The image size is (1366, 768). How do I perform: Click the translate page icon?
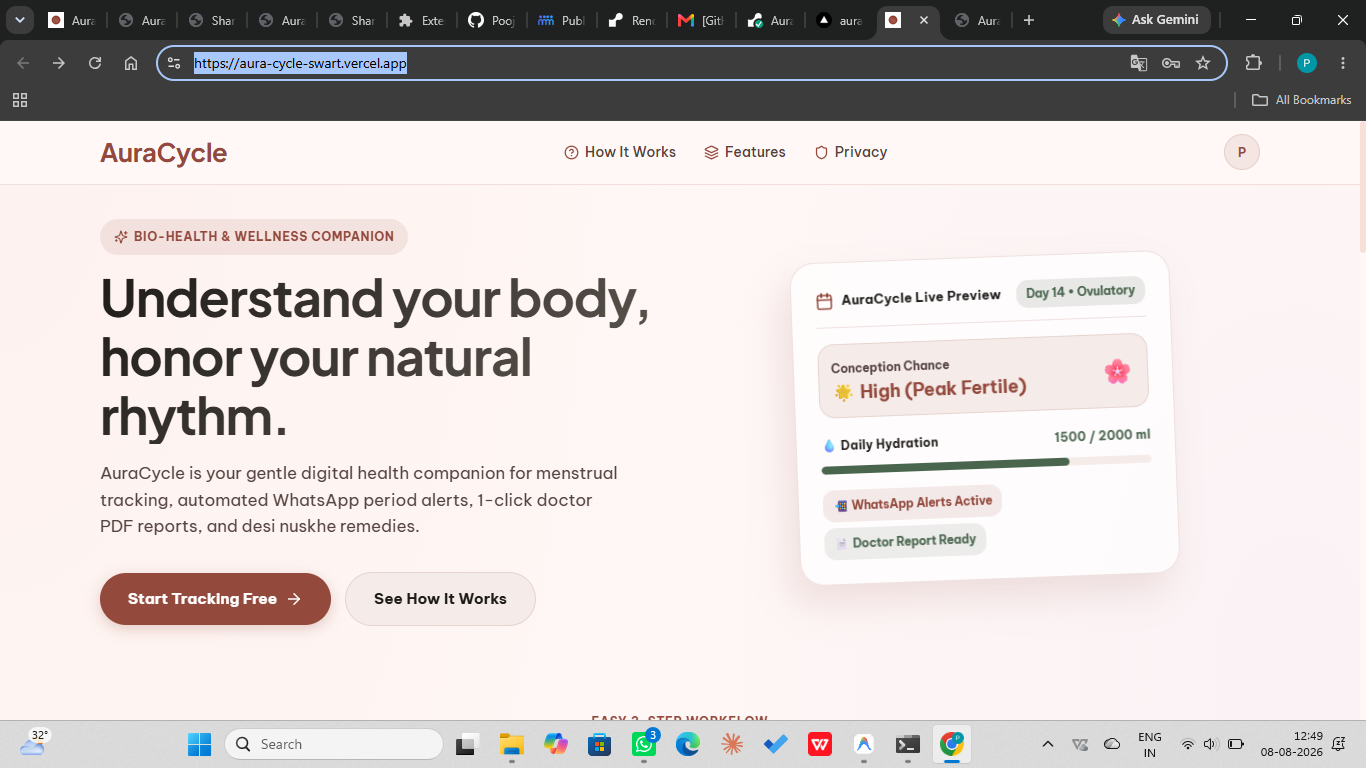coord(1138,63)
